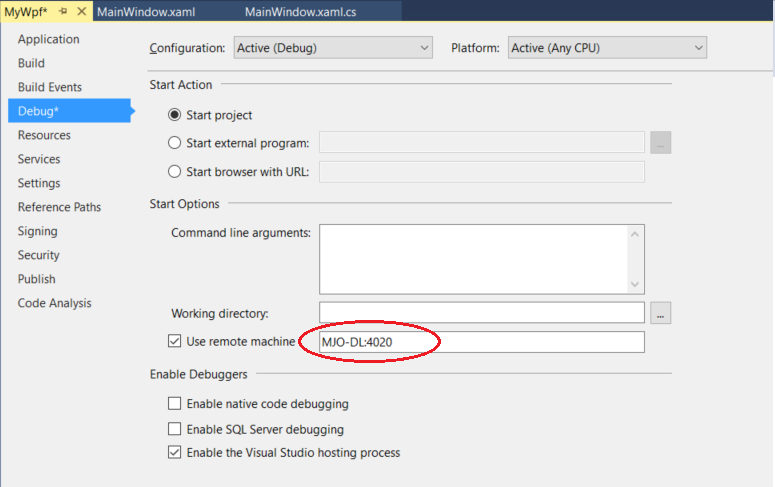Enable native code debugging
The image size is (775, 487).
[175, 404]
